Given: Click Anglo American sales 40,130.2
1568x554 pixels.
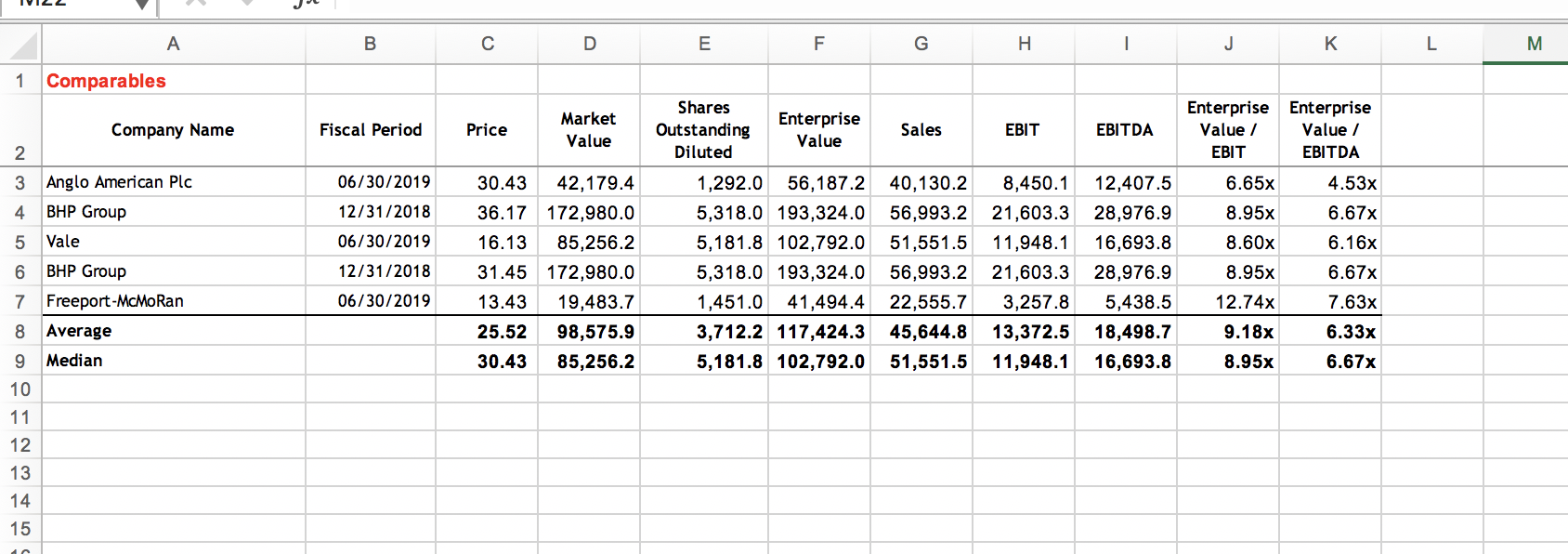Looking at the screenshot, I should (x=921, y=182).
